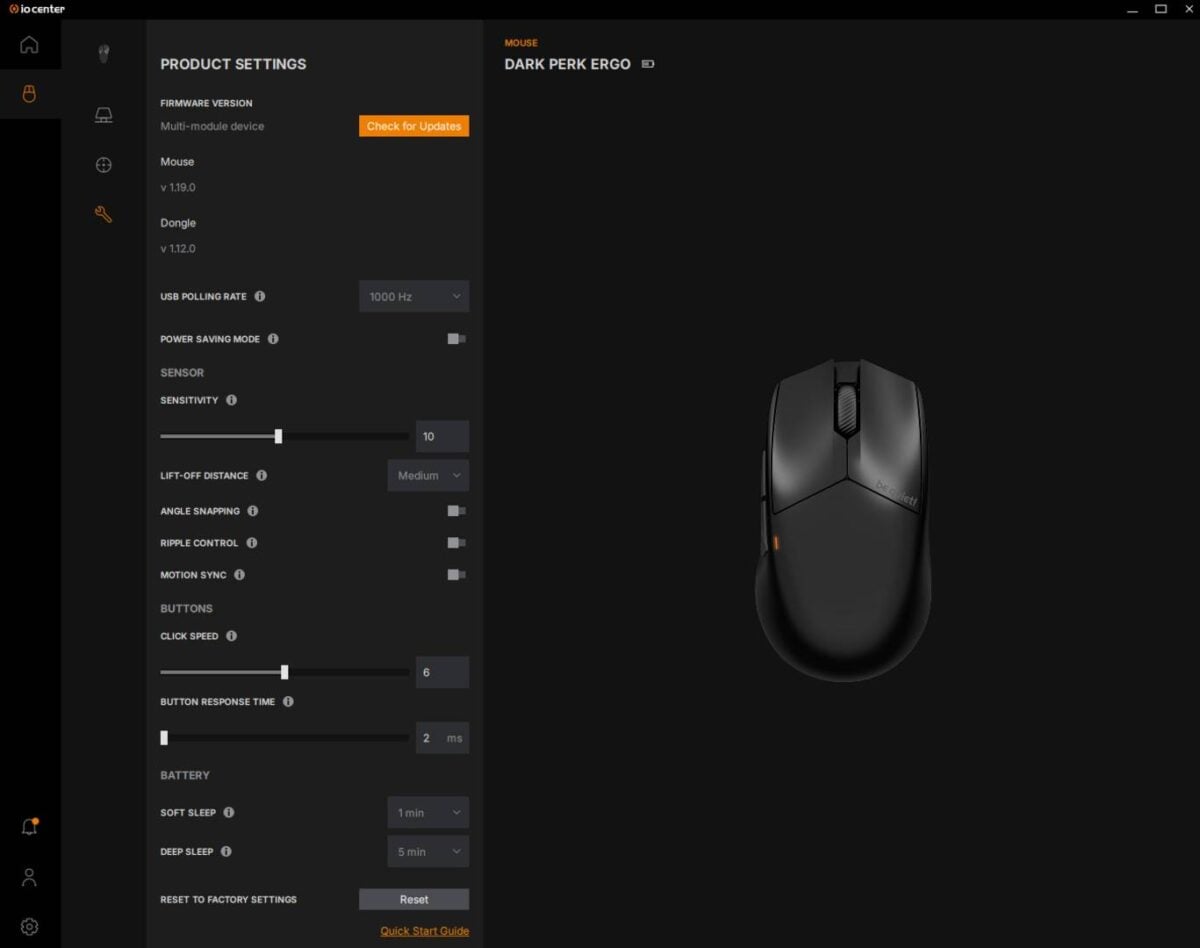Select the wrench product settings tab

(104, 214)
